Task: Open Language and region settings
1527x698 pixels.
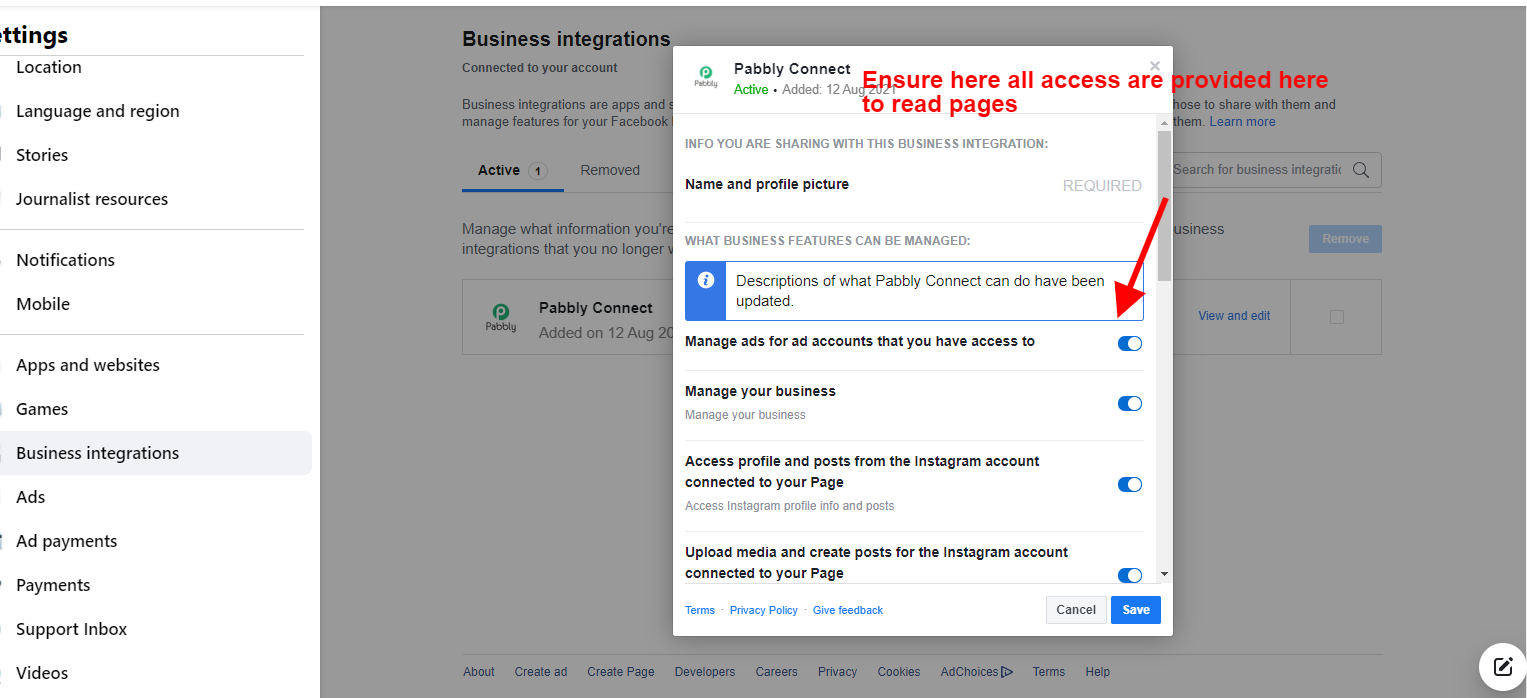Action: click(98, 111)
